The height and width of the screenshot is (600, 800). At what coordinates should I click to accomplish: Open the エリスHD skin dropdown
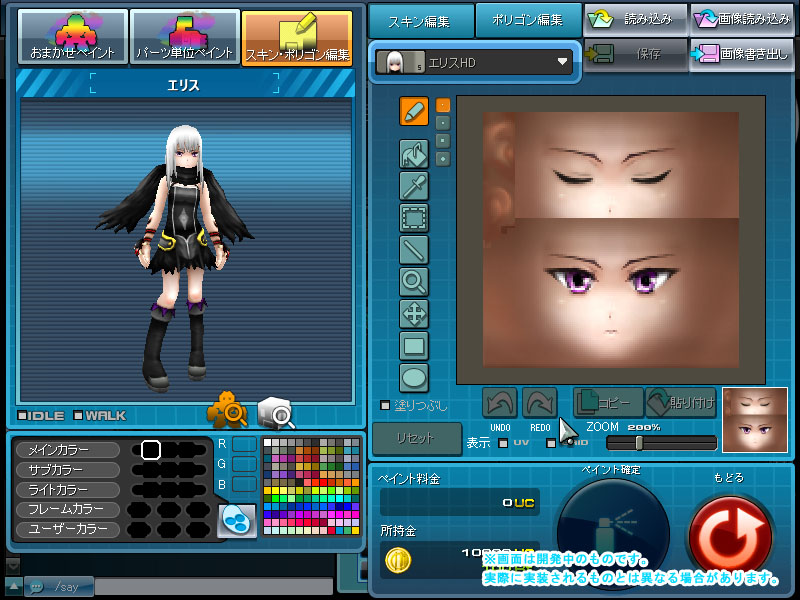point(474,62)
